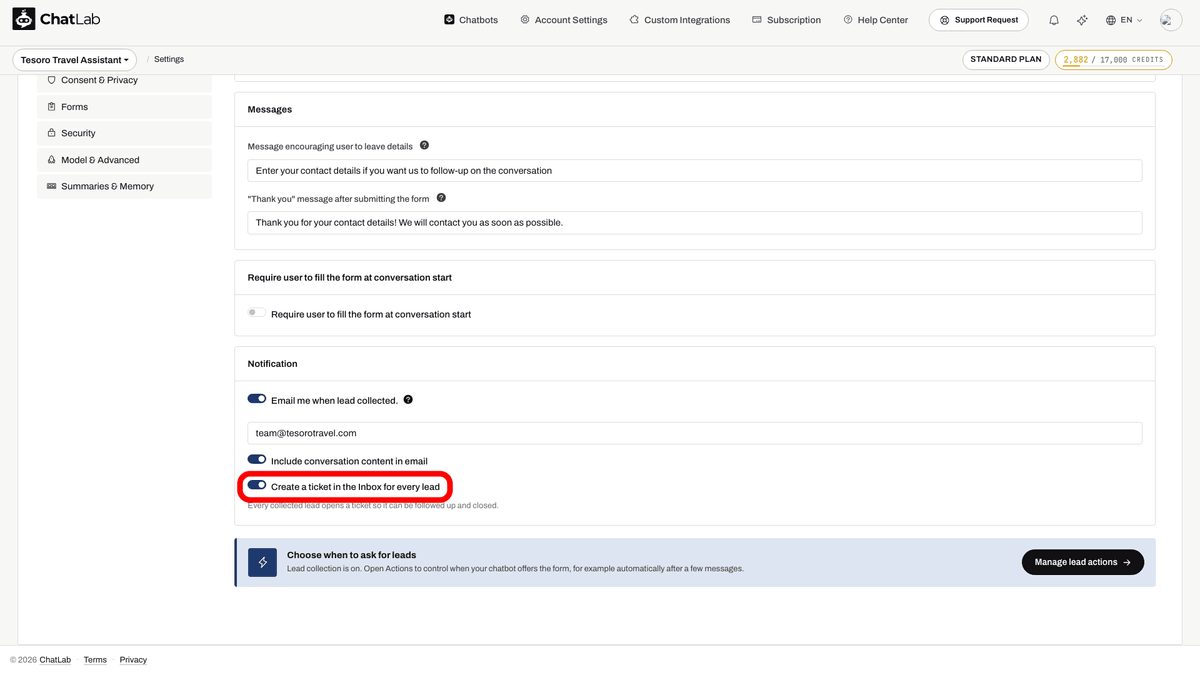1200x675 pixels.
Task: Click the ChatLab robot logo icon
Action: coord(24,20)
